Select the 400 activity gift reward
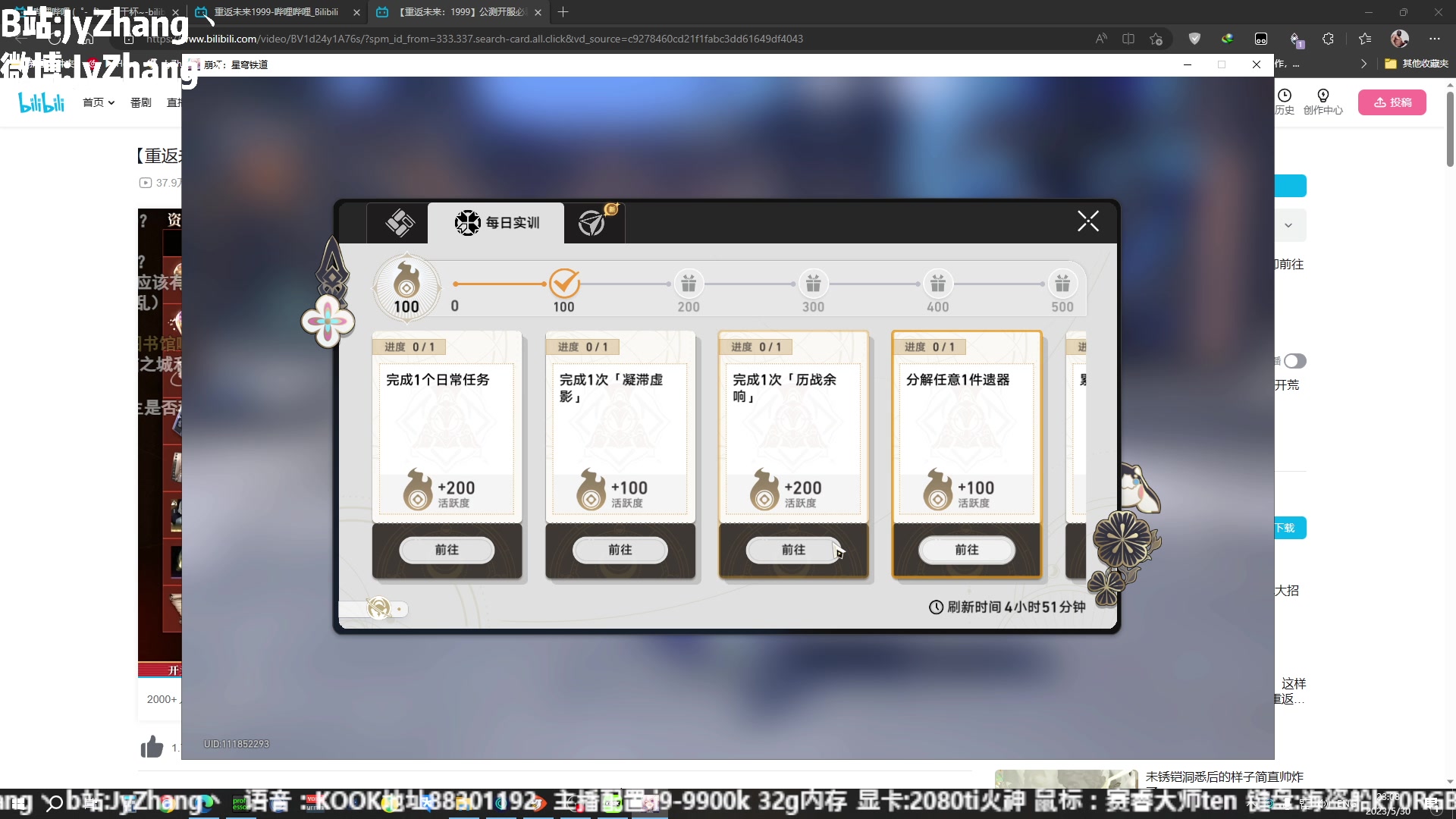Image resolution: width=1456 pixels, height=819 pixels. (x=938, y=284)
